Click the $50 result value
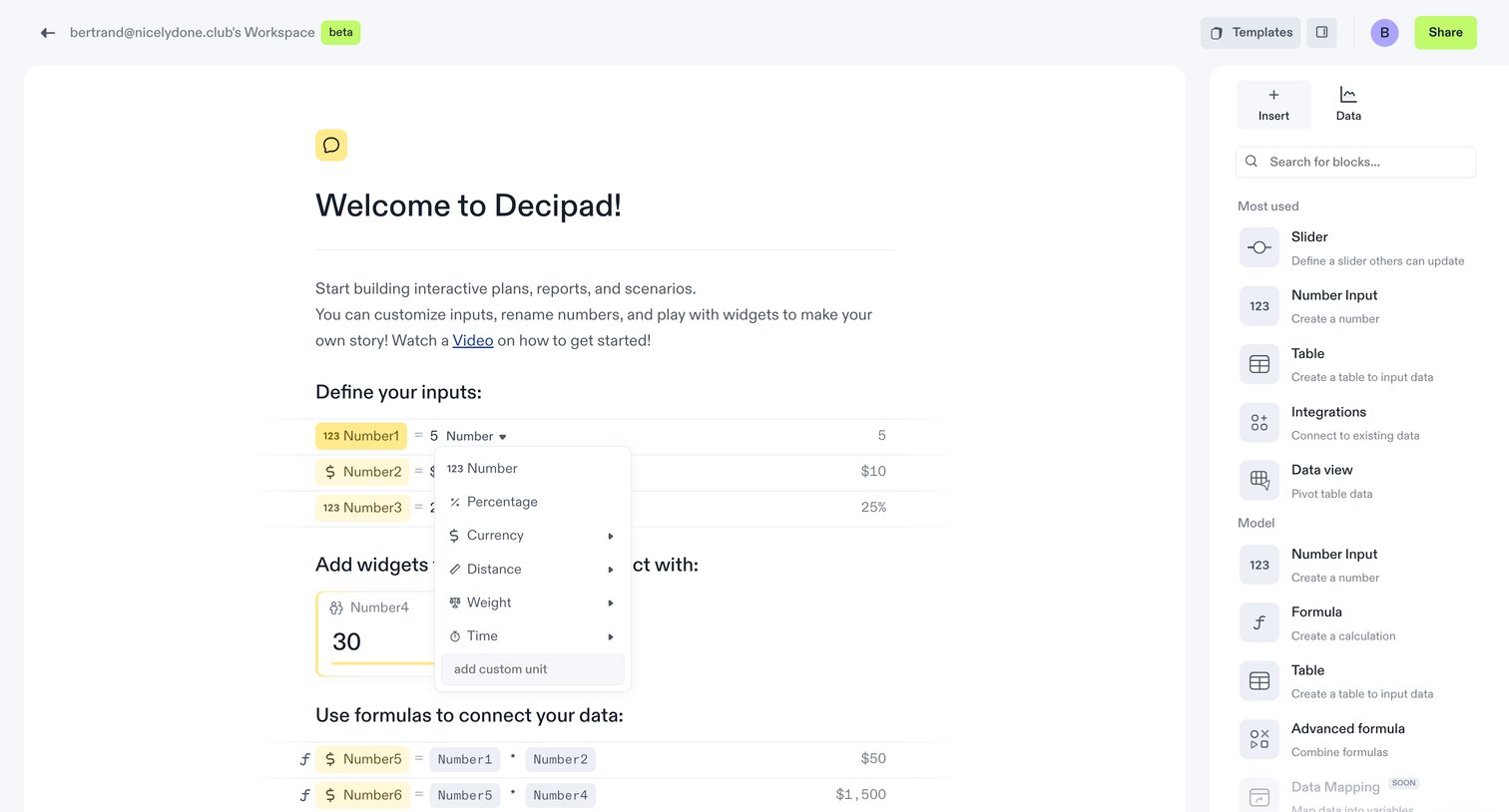This screenshot has width=1509, height=812. tap(873, 759)
